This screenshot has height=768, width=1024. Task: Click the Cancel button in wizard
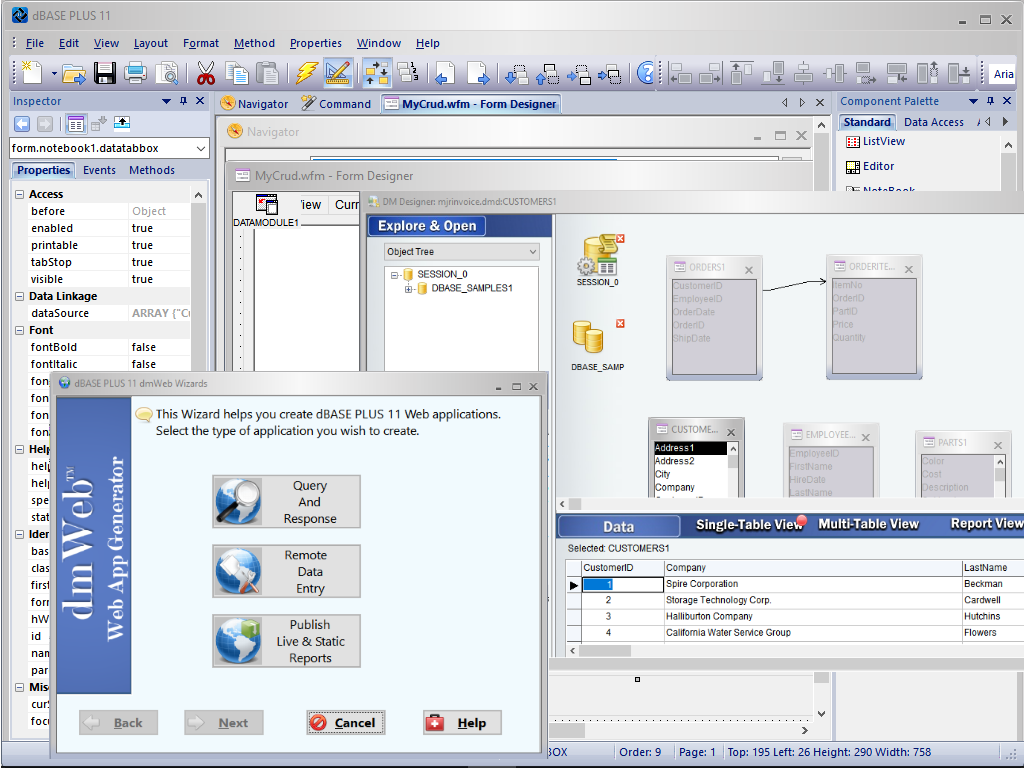point(345,723)
